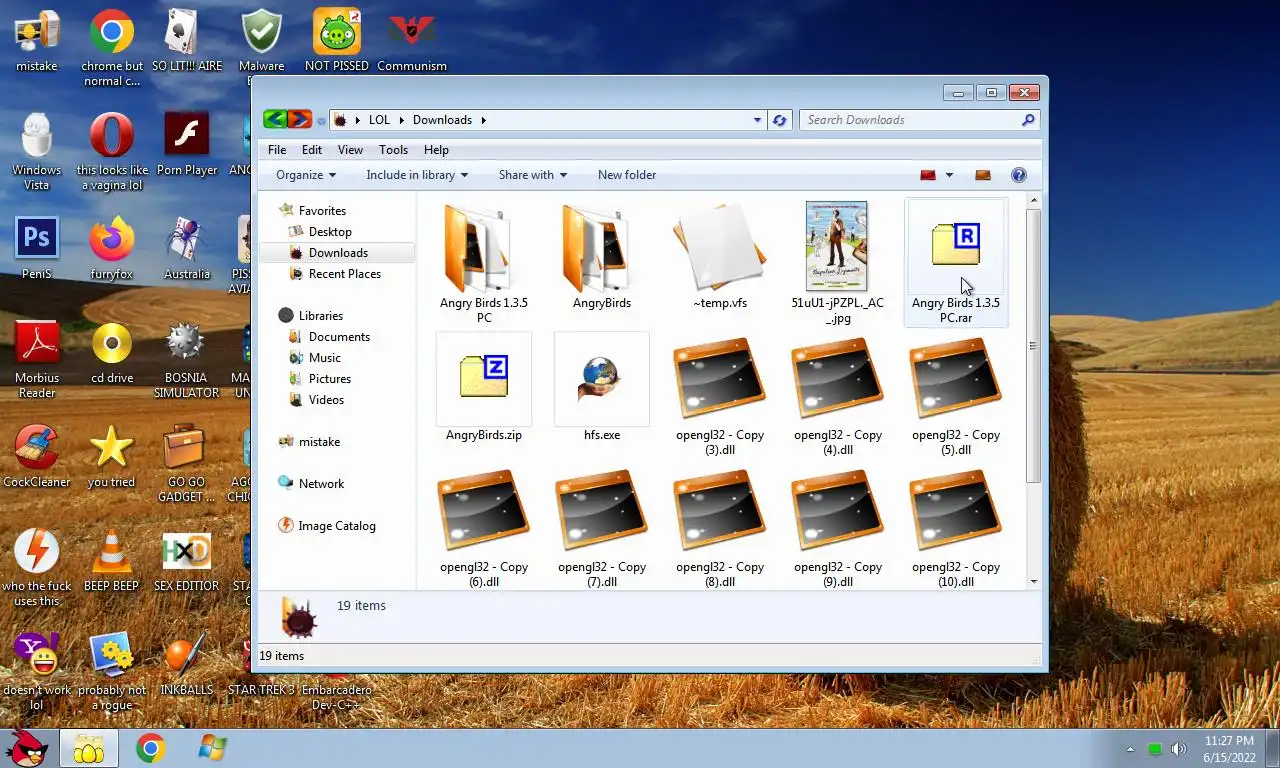This screenshot has width=1280, height=768.
Task: Click the file list vertical scrollbar
Action: 1033,346
